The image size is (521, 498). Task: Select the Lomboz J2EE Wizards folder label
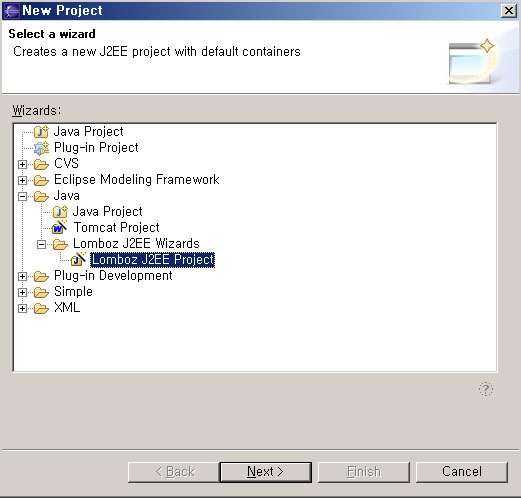[136, 243]
